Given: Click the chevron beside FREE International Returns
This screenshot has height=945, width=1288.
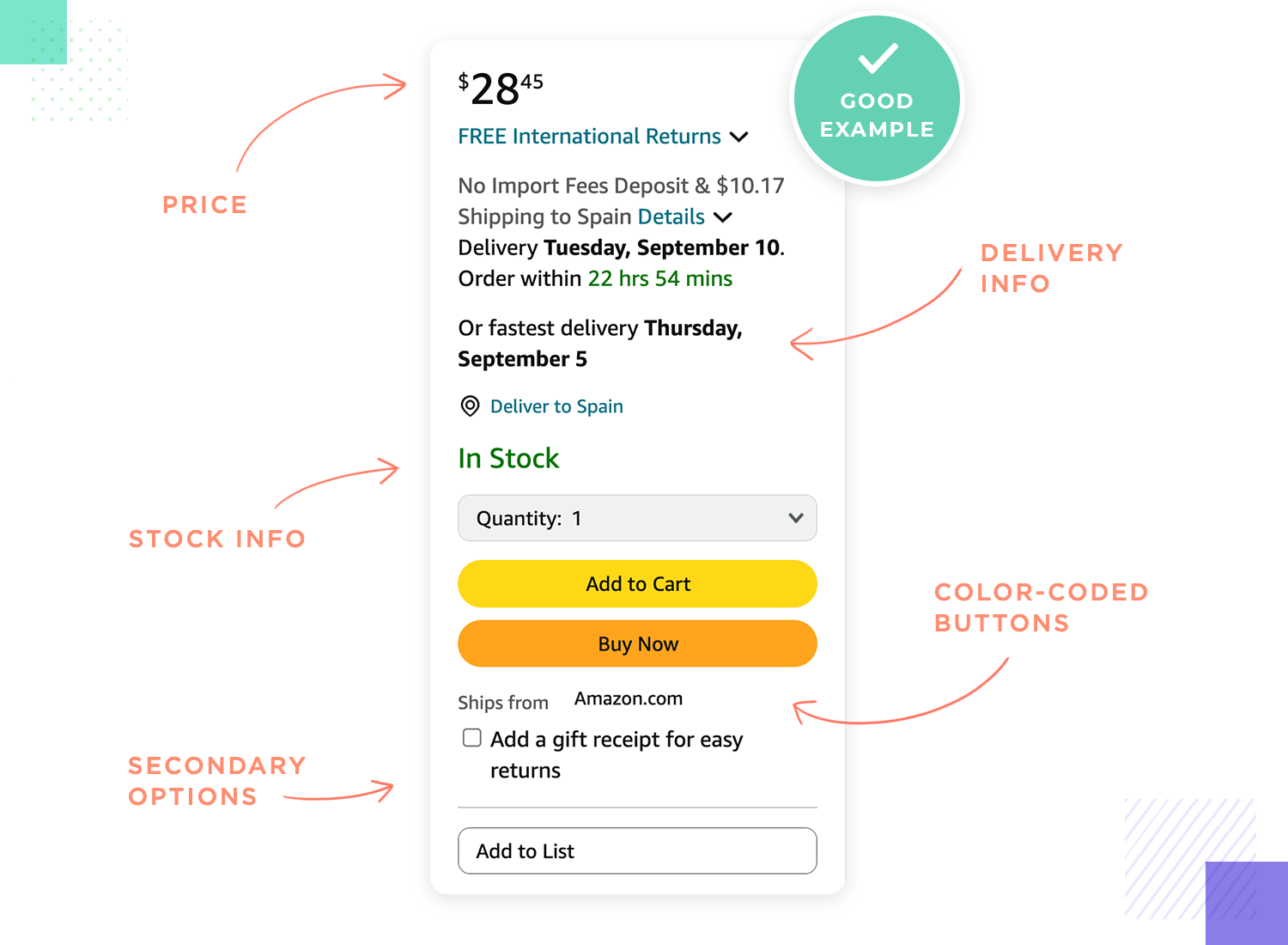Looking at the screenshot, I should 738,137.
